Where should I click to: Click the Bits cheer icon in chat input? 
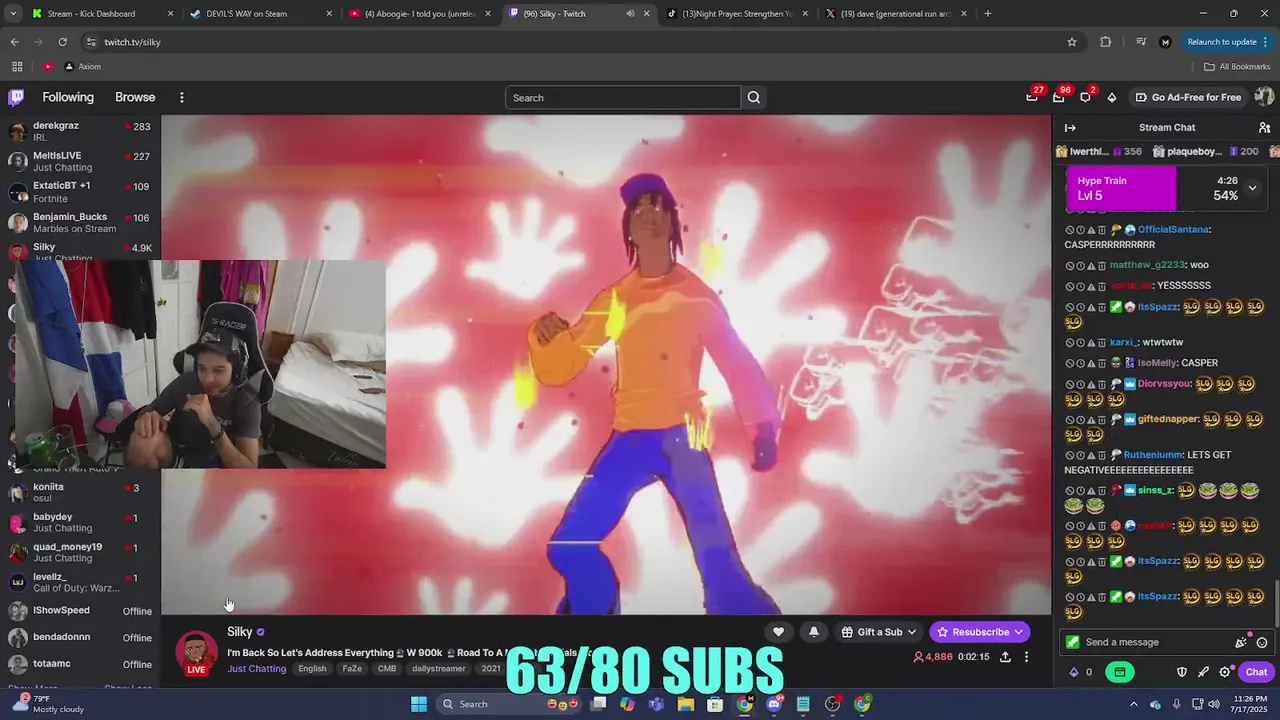[1241, 642]
